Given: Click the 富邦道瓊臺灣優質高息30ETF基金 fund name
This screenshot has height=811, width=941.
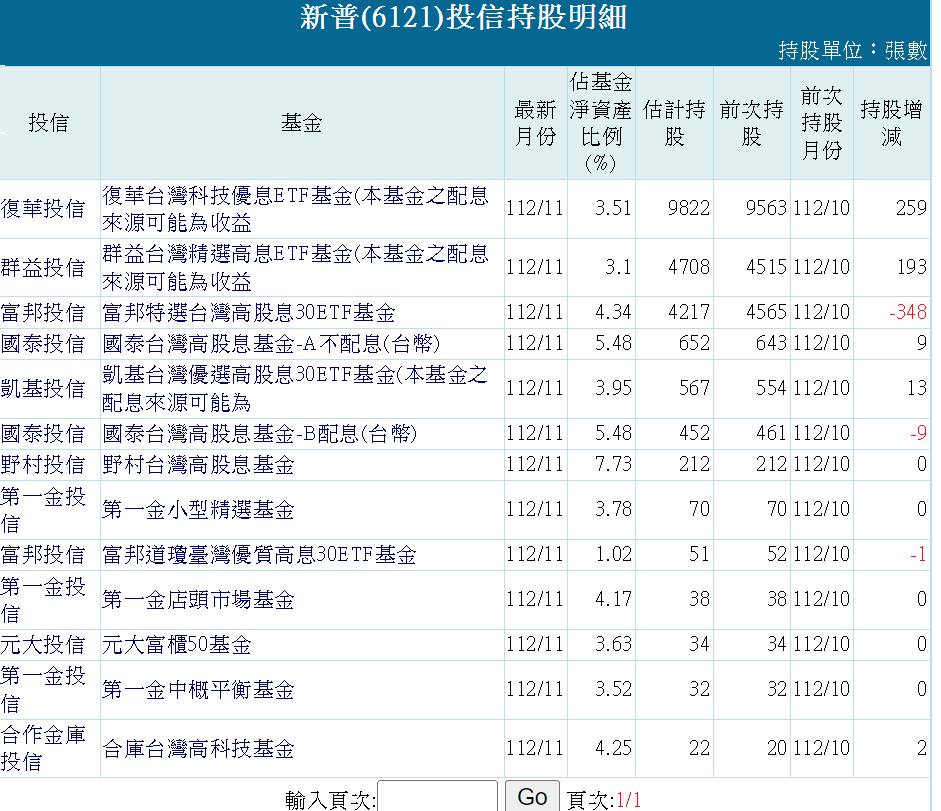Looking at the screenshot, I should tap(259, 555).
